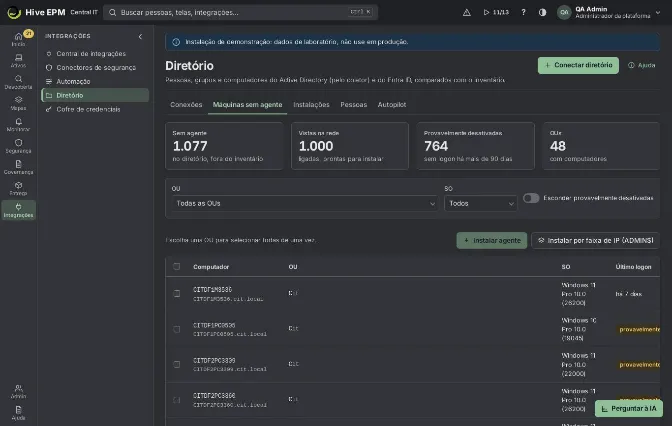The image size is (672, 426).
Task: Switch to the Autopilot tab
Action: (392, 105)
